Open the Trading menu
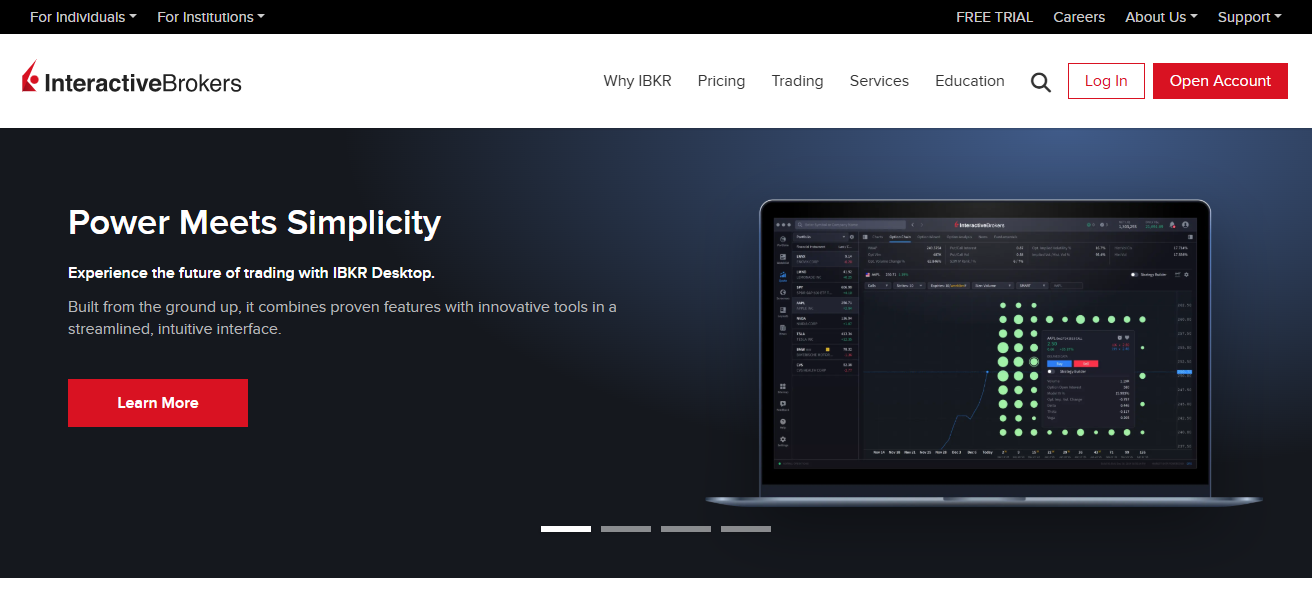The height and width of the screenshot is (599, 1312). (x=797, y=81)
